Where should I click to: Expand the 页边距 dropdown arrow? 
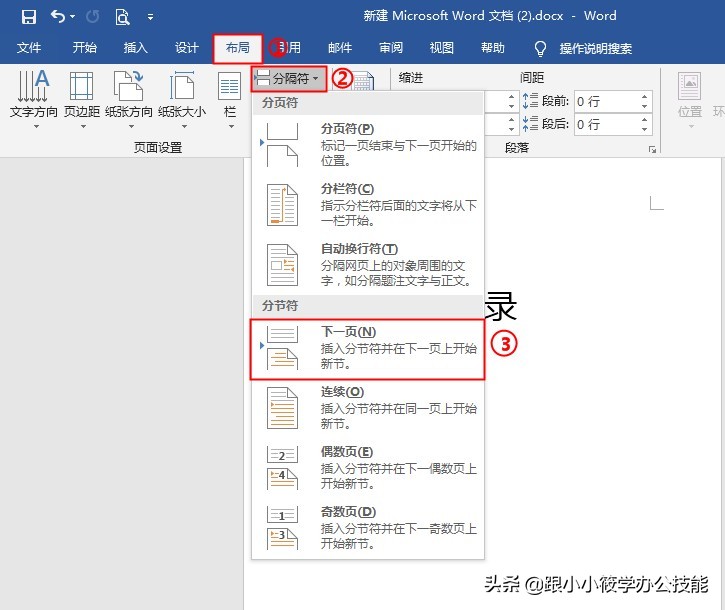(83, 126)
